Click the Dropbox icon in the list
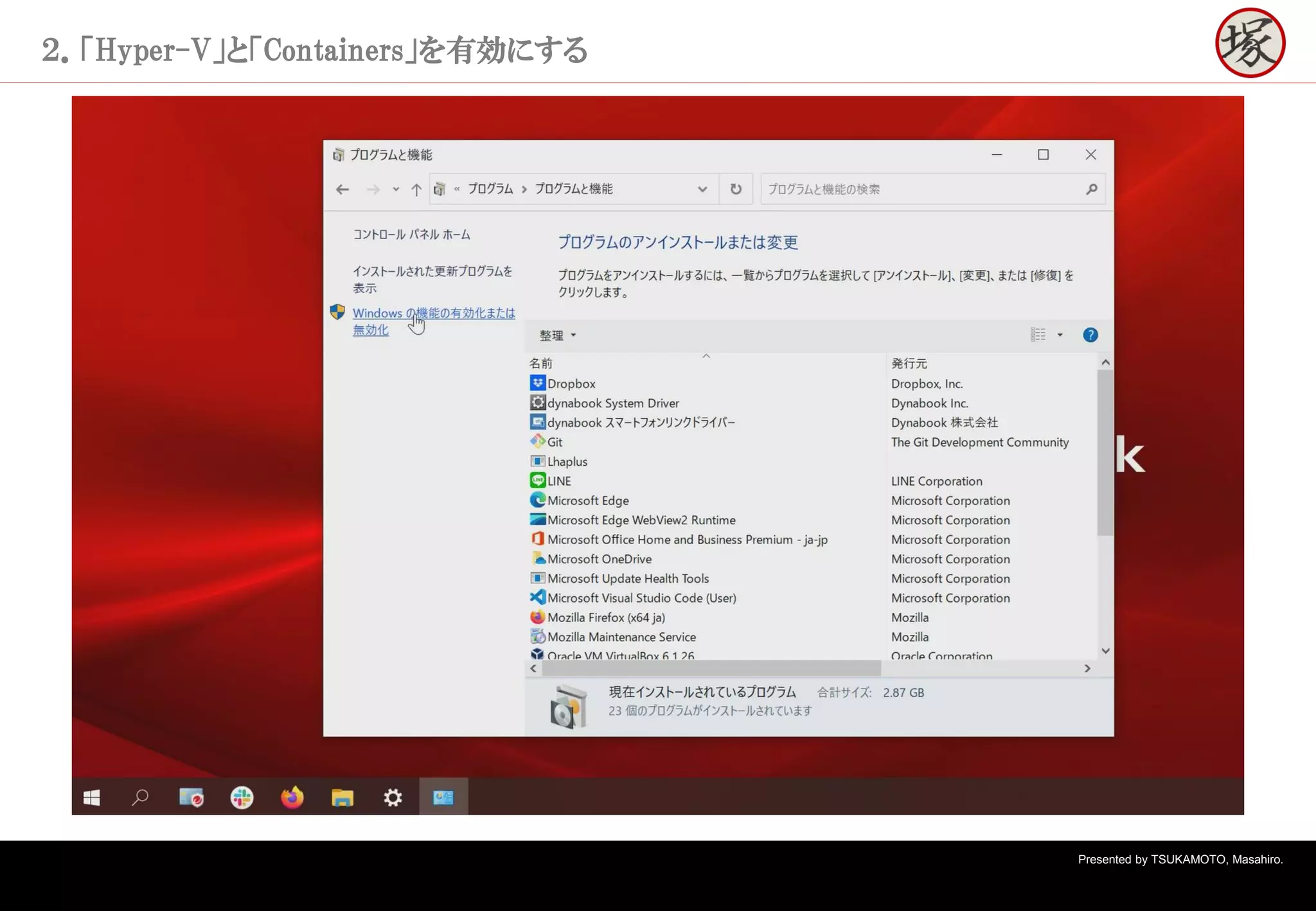This screenshot has height=911, width=1316. coord(537,383)
